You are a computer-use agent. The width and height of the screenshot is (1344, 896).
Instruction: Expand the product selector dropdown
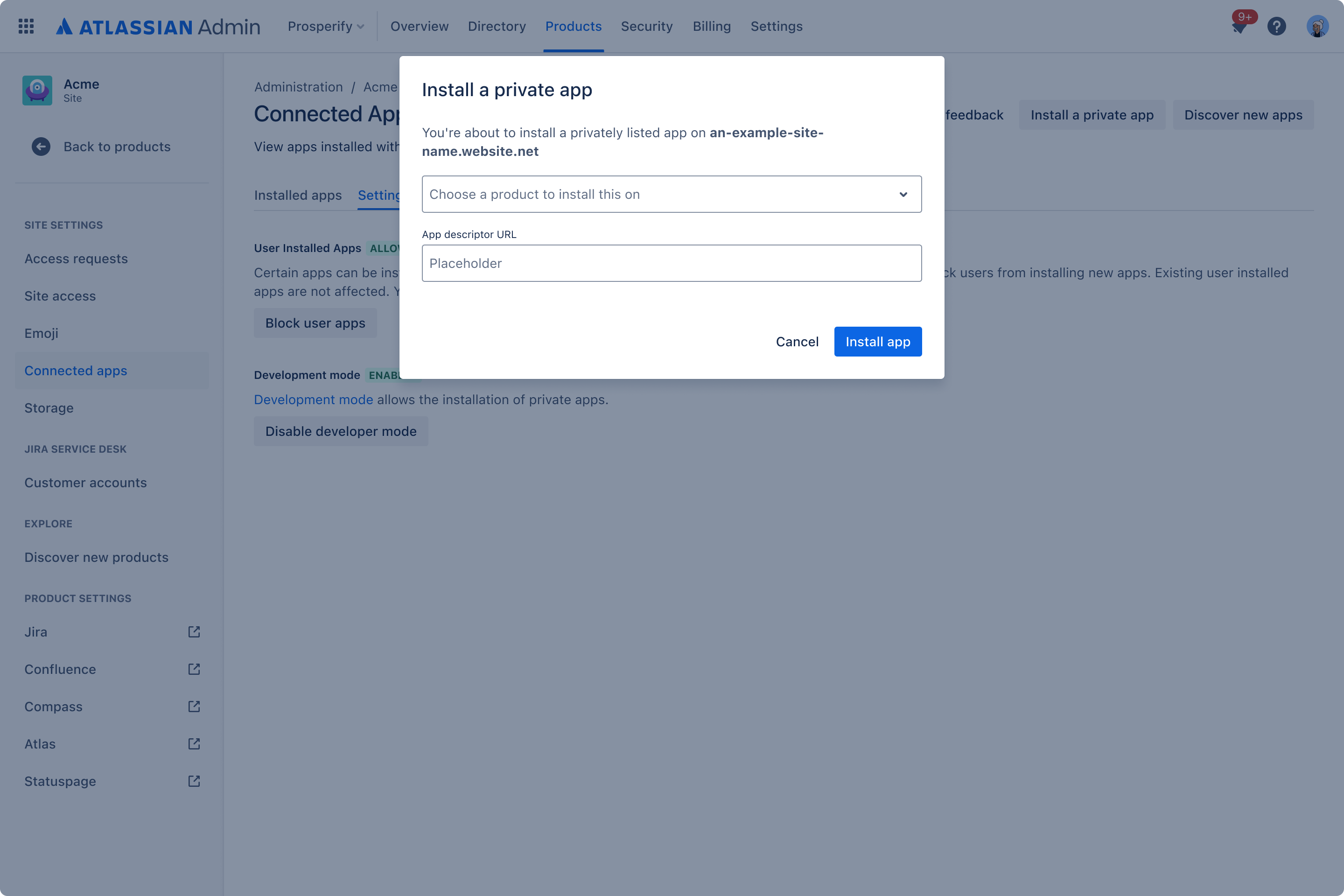click(902, 194)
